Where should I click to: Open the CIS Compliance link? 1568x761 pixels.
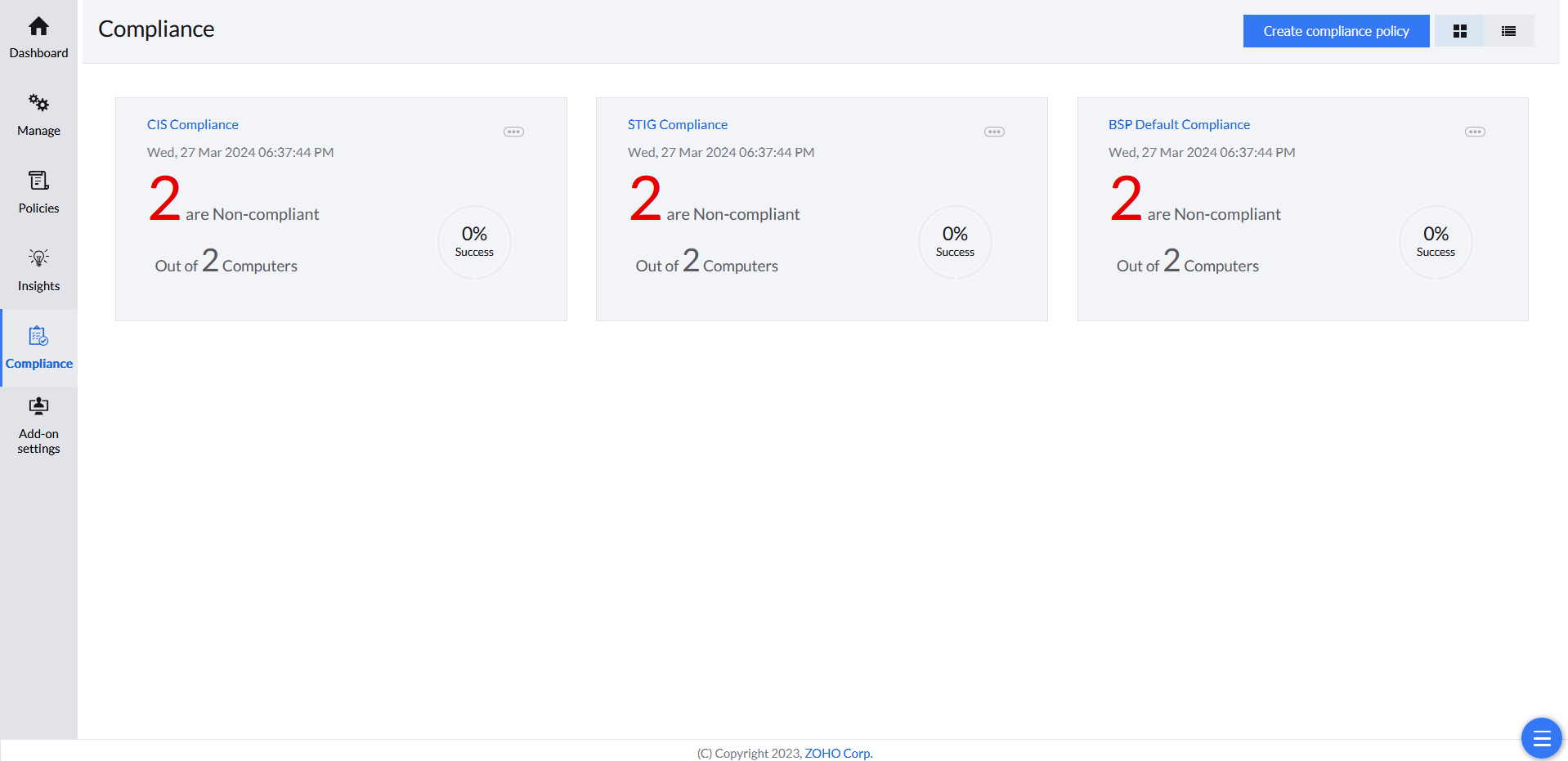tap(193, 124)
